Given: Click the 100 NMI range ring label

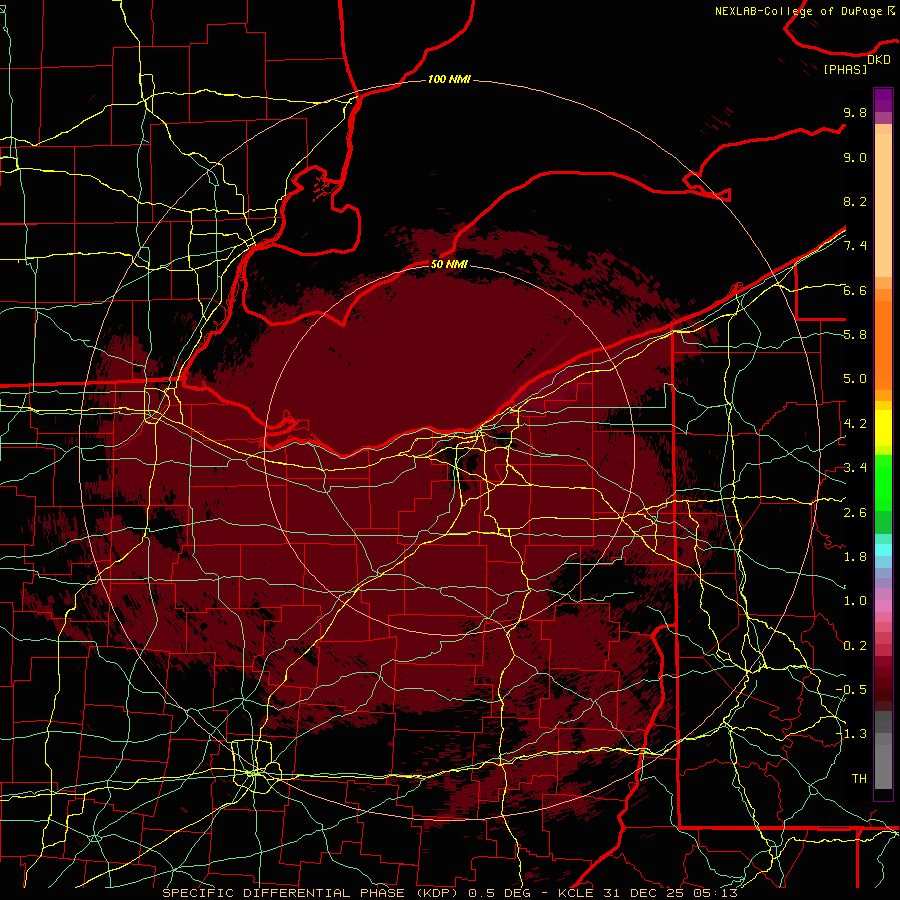Looking at the screenshot, I should pyautogui.click(x=449, y=79).
